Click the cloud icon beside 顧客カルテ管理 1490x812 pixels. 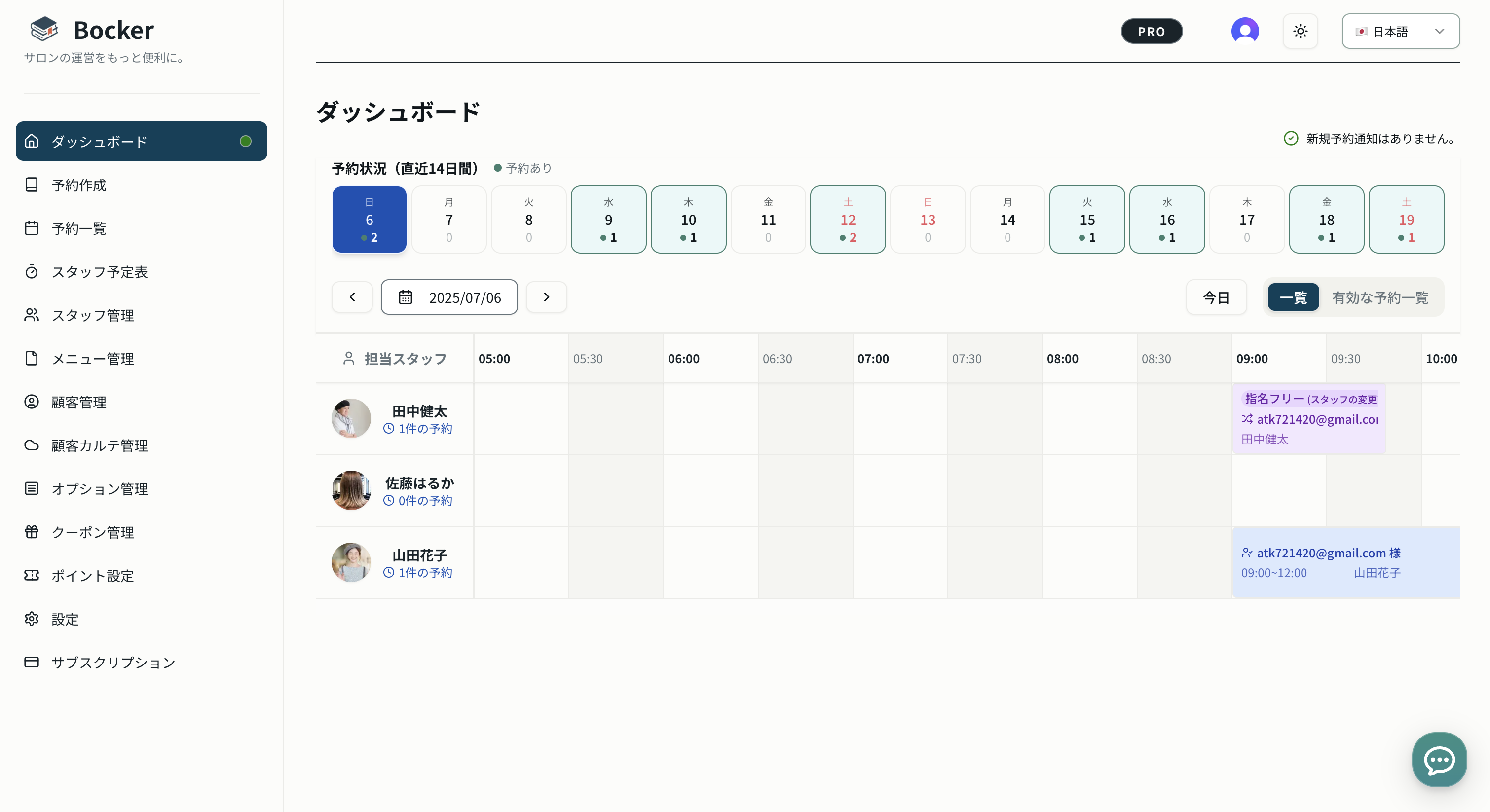point(32,445)
